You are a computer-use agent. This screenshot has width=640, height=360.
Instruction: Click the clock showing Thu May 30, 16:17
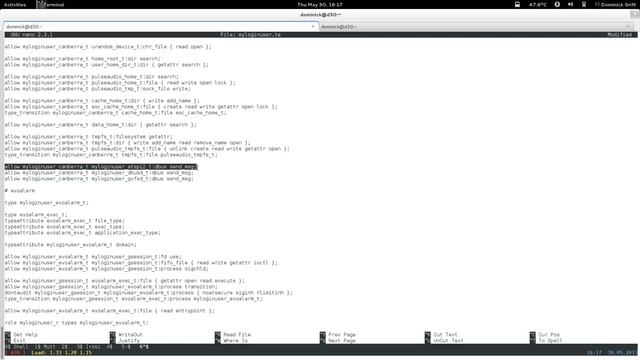point(320,4)
